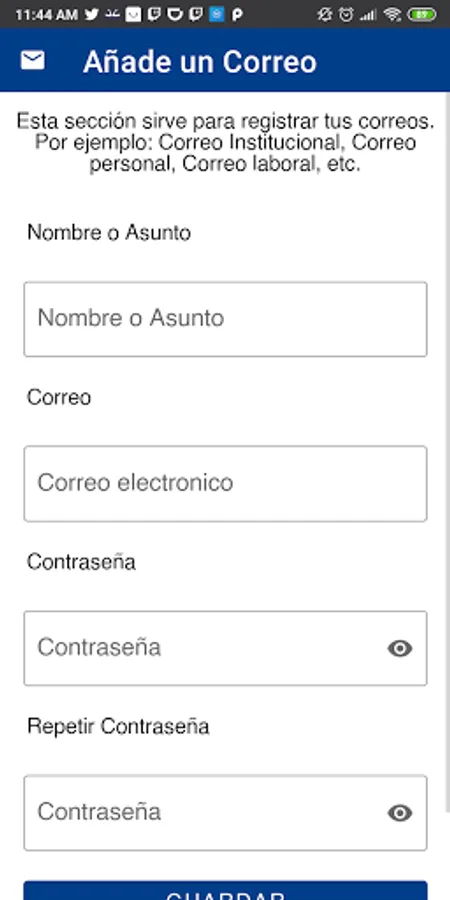
Task: Tap the Pocket notification icon
Action: pyautogui.click(x=174, y=14)
